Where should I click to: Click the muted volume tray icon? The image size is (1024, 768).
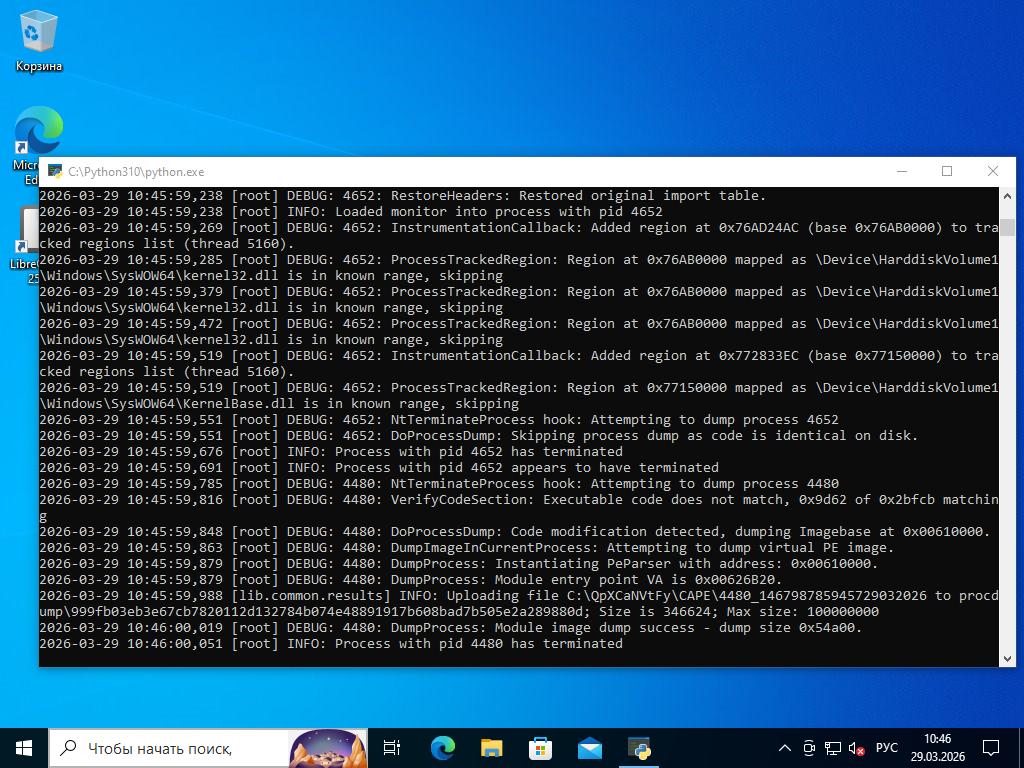(x=856, y=747)
